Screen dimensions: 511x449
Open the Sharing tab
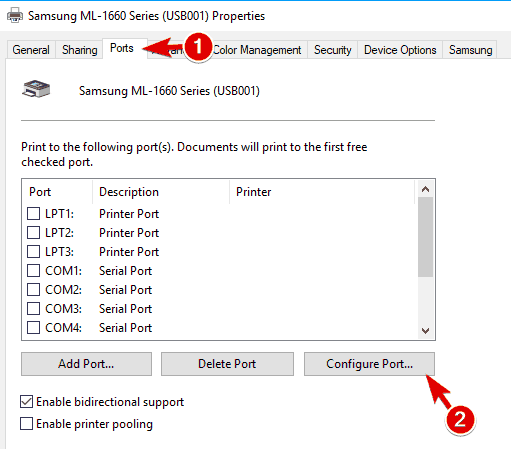click(x=80, y=50)
